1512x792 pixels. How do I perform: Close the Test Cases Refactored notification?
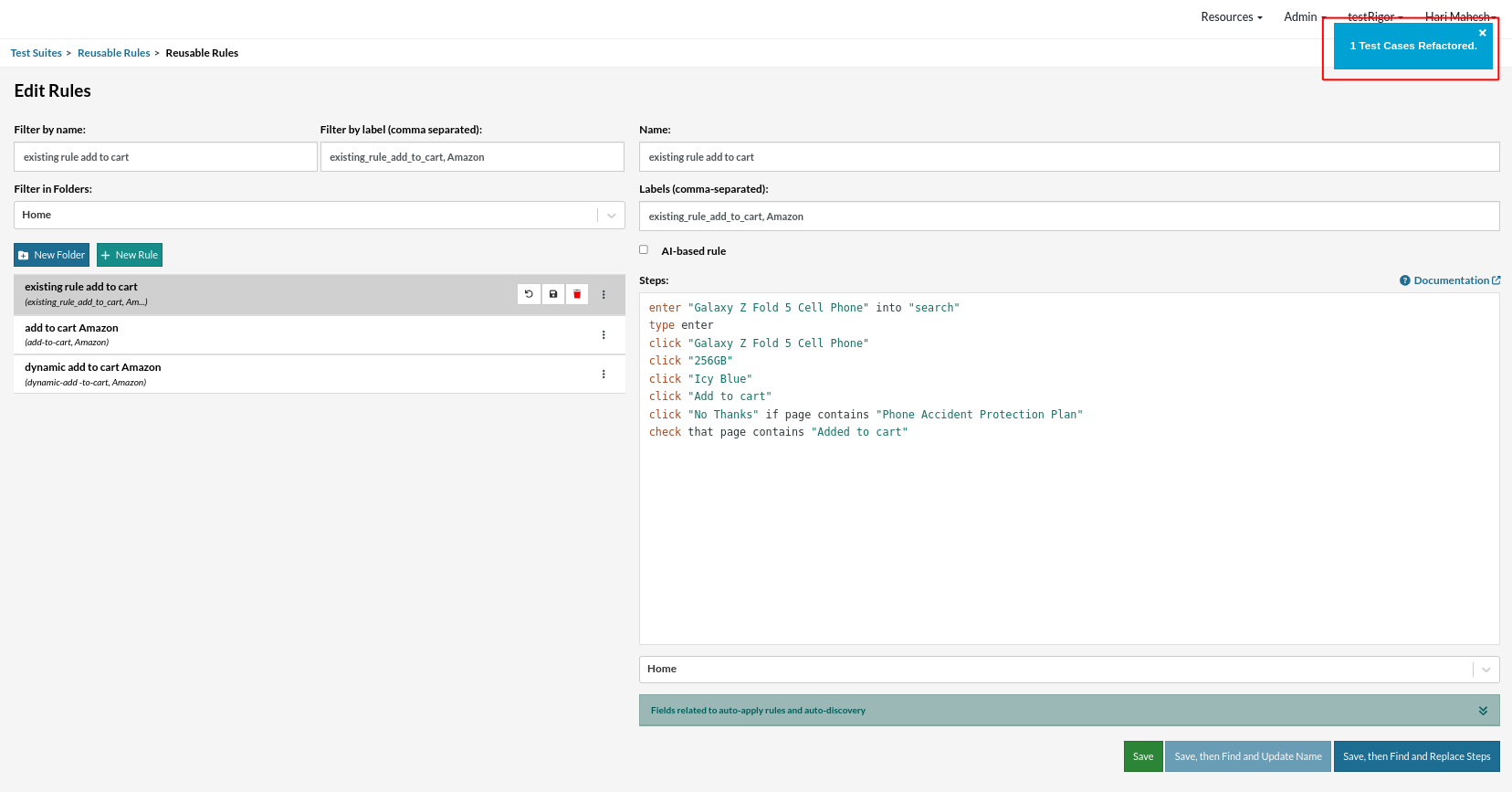pyautogui.click(x=1482, y=33)
